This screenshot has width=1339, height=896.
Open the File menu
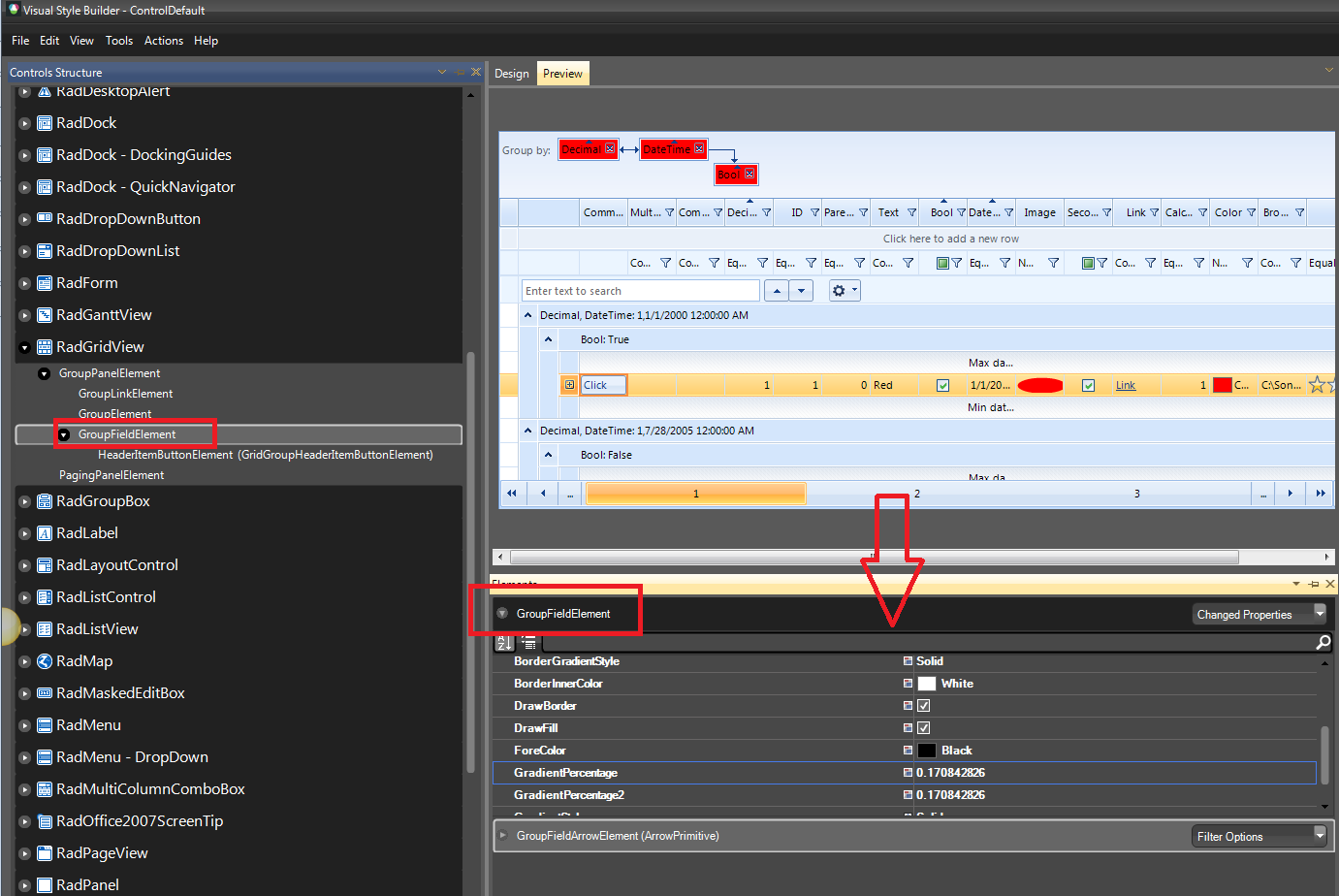(x=20, y=41)
